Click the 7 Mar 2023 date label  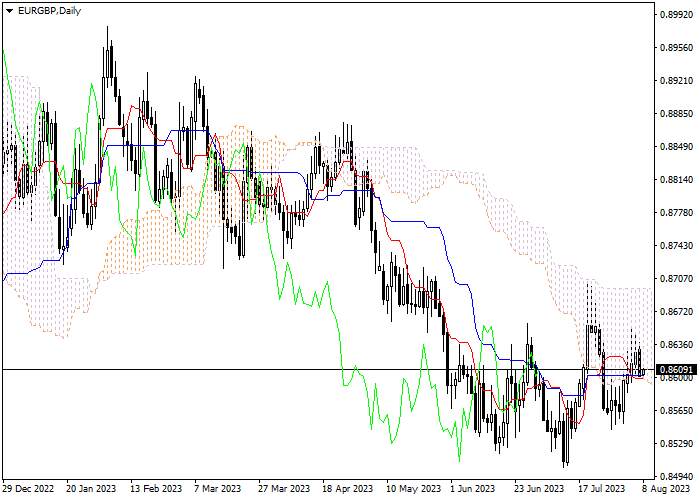pyautogui.click(x=217, y=488)
